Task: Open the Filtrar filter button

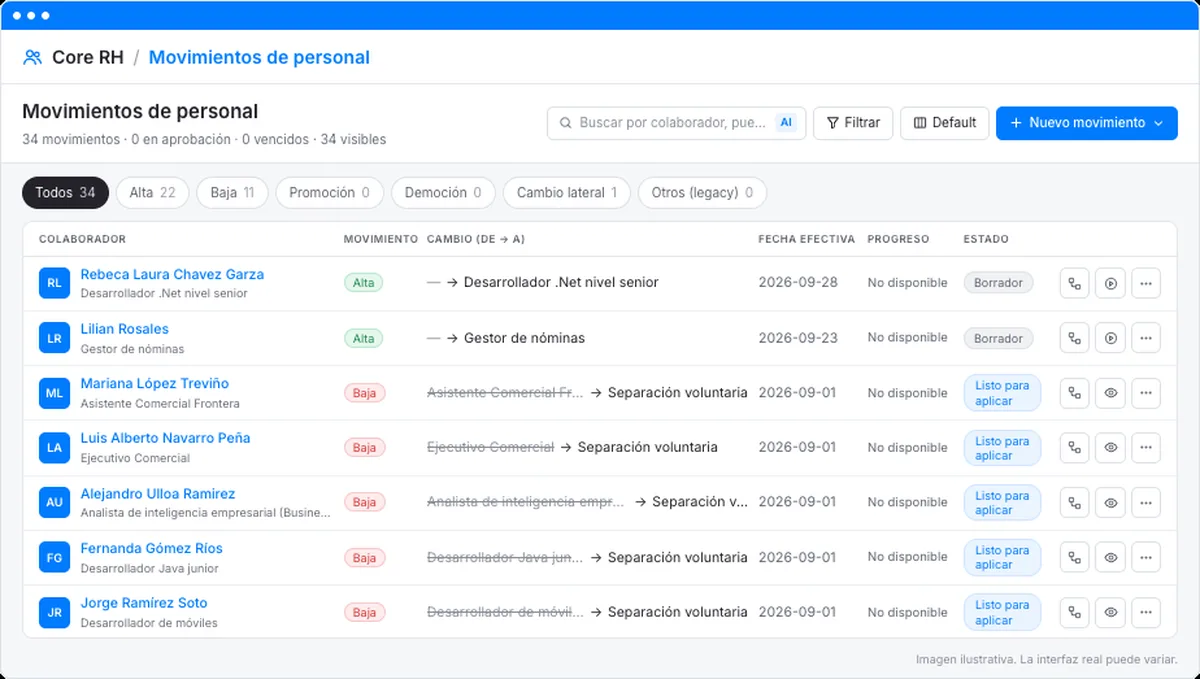Action: coord(853,123)
